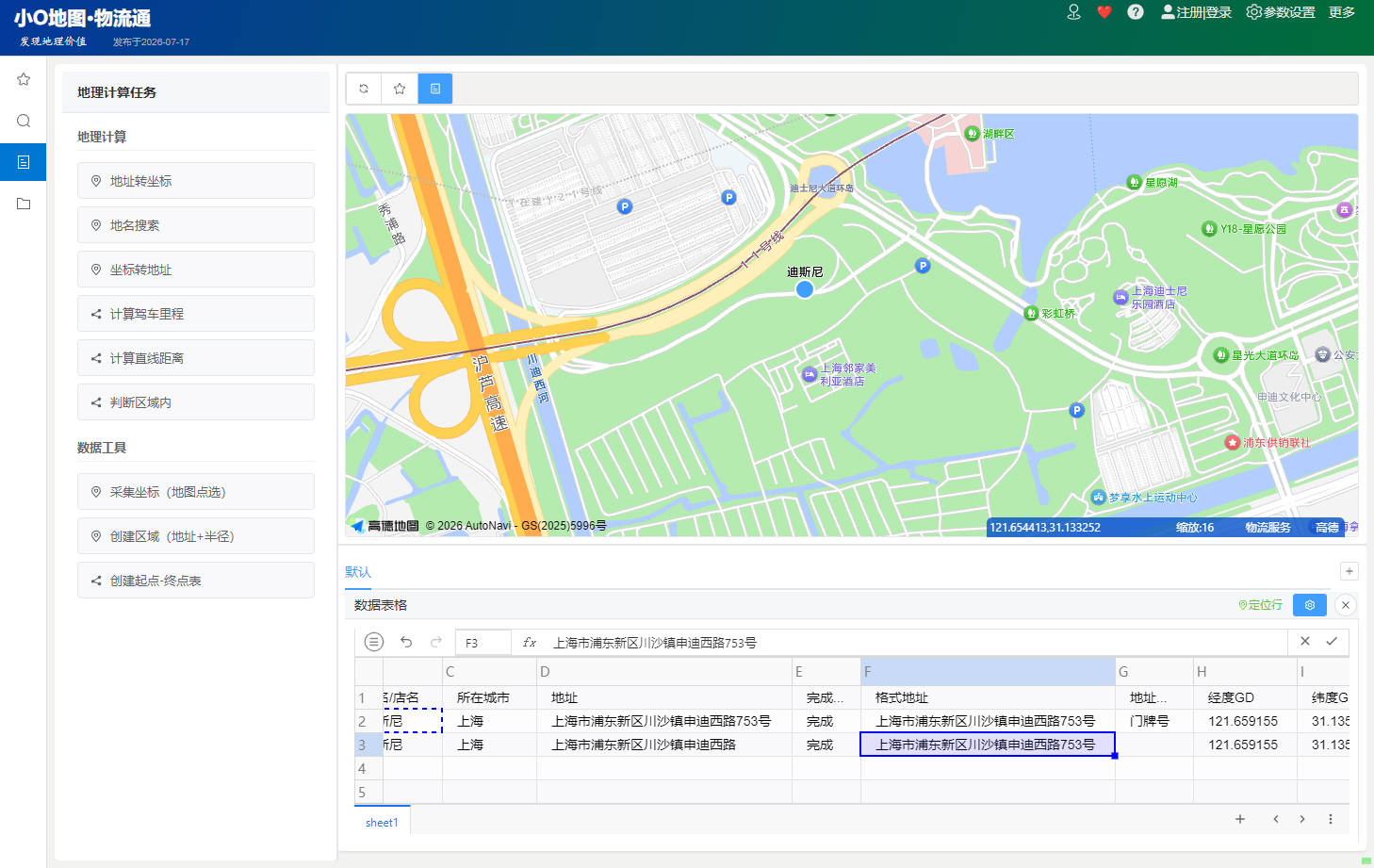Click 星光大道环岛 map marker
Screen dimensions: 1374x868
1221,355
